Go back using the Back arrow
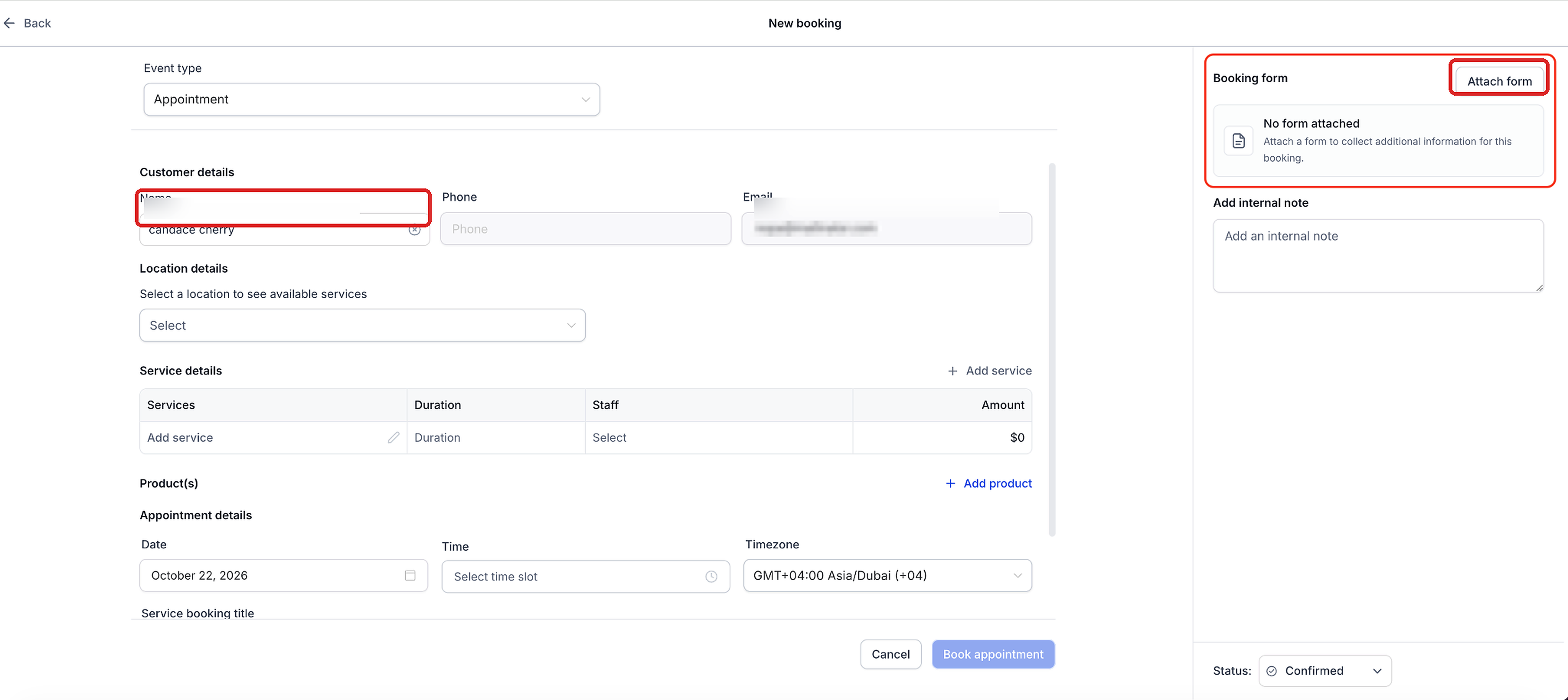This screenshot has width=1568, height=700. click(9, 23)
